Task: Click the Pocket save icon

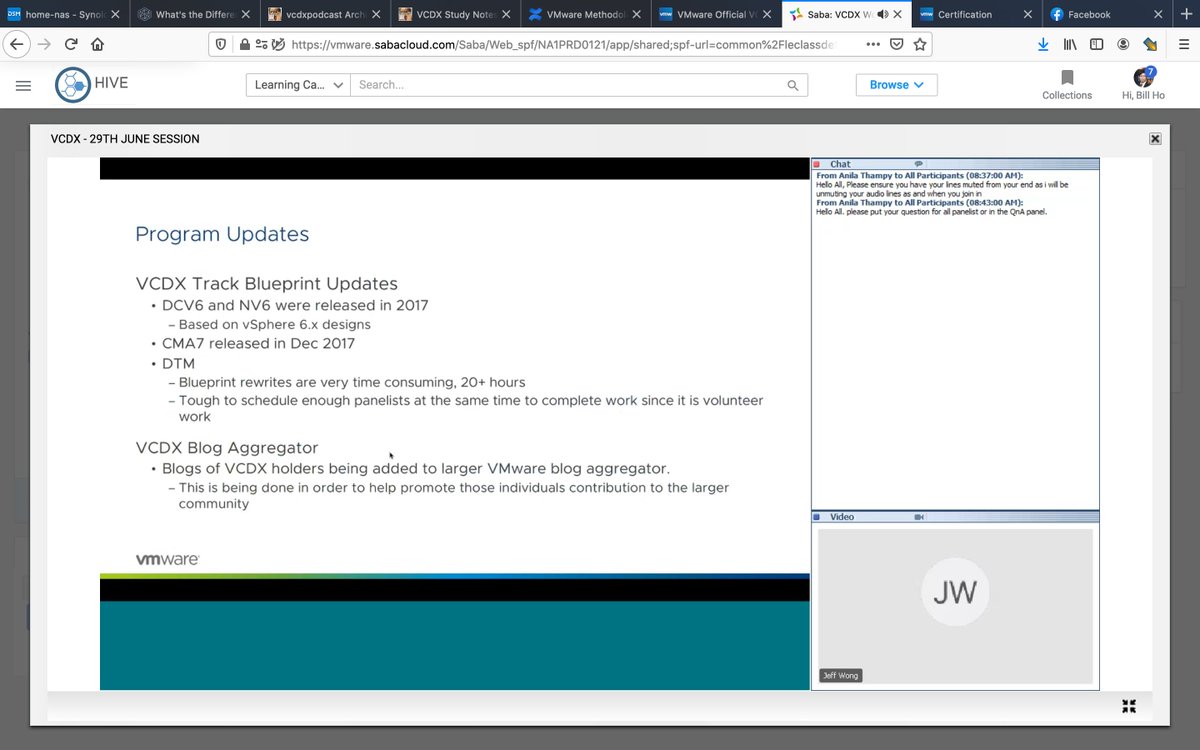Action: coord(898,44)
